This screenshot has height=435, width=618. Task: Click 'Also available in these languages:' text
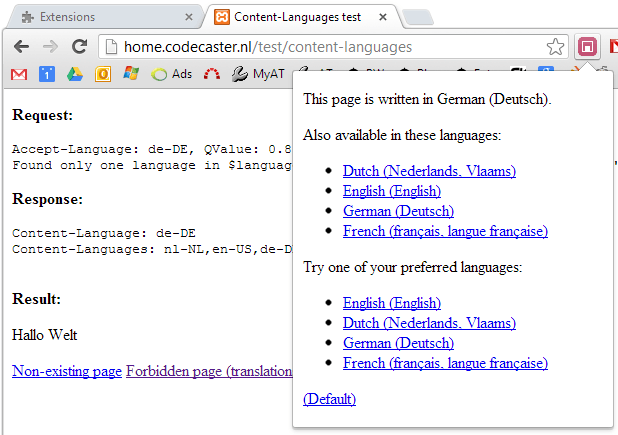(x=402, y=135)
